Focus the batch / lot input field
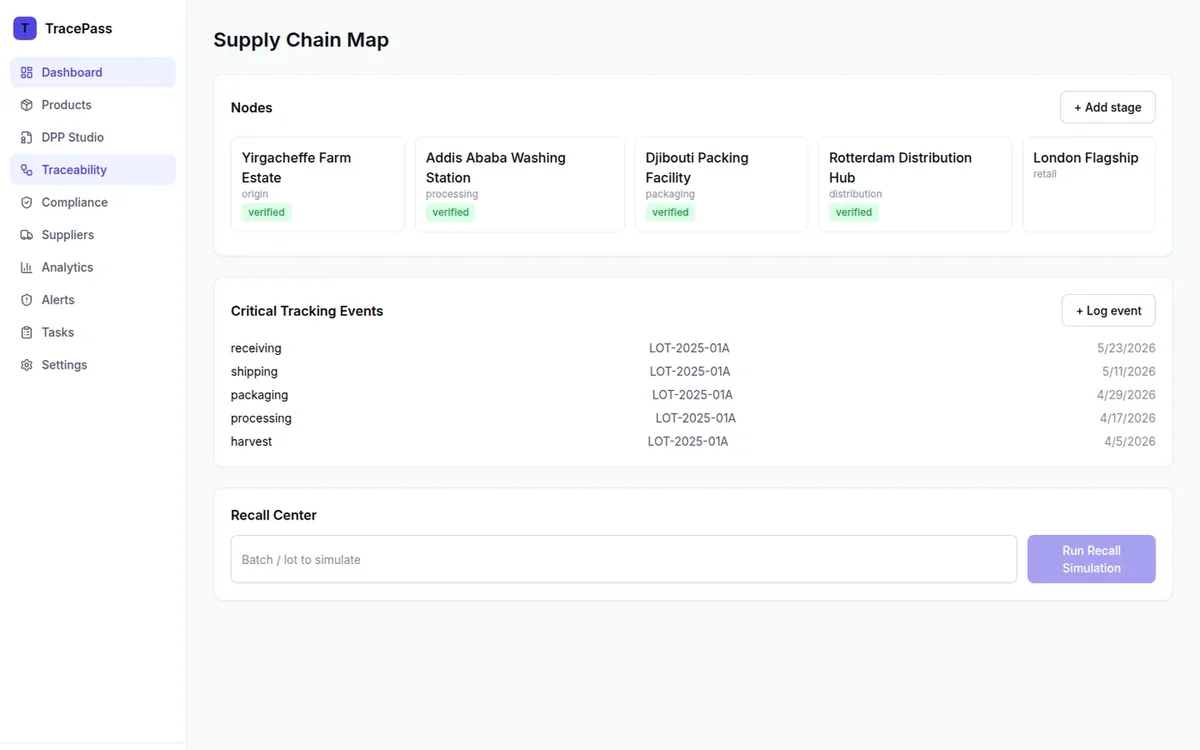Image resolution: width=1200 pixels, height=750 pixels. pos(624,559)
